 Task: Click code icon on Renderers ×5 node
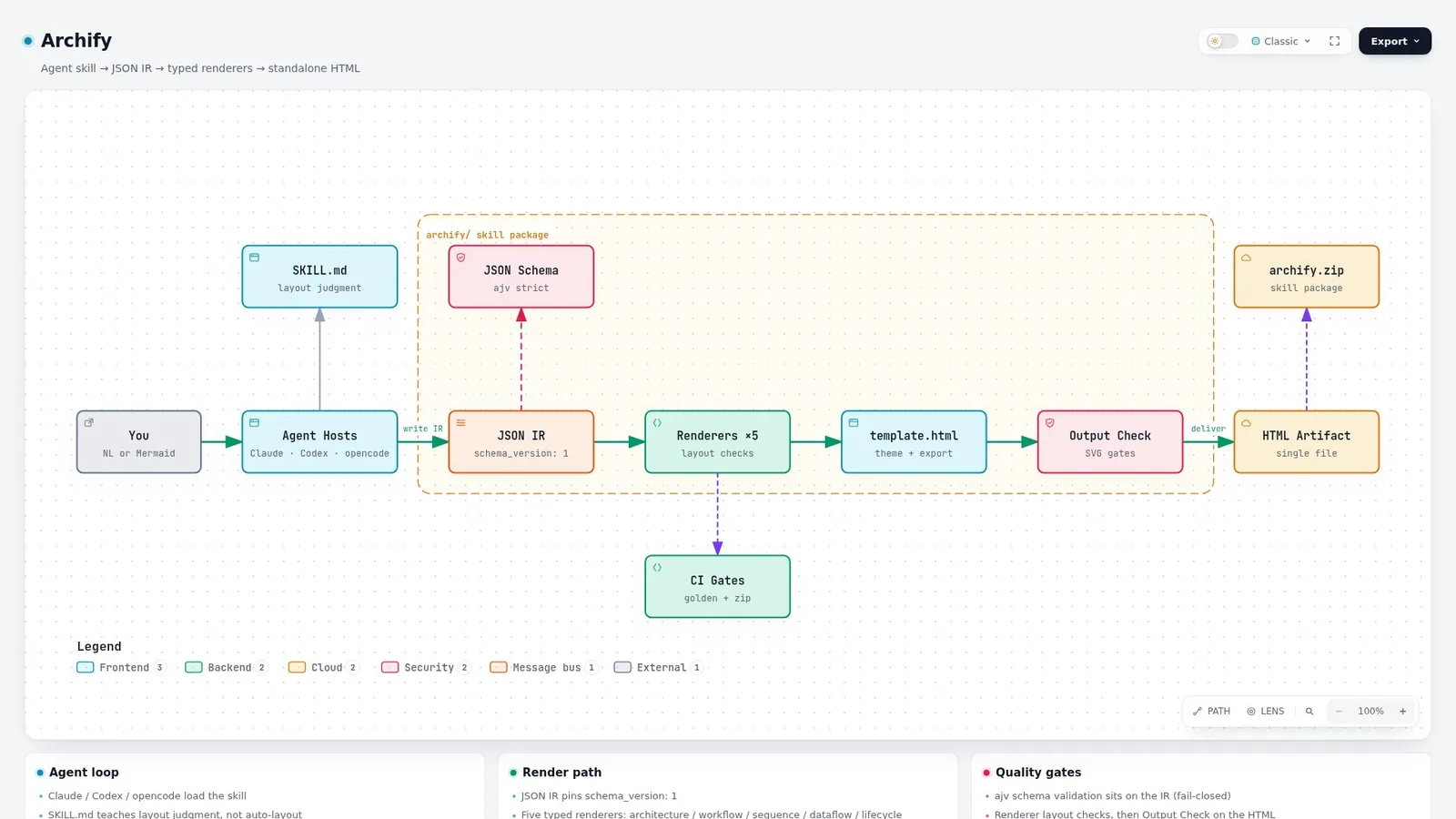point(657,422)
